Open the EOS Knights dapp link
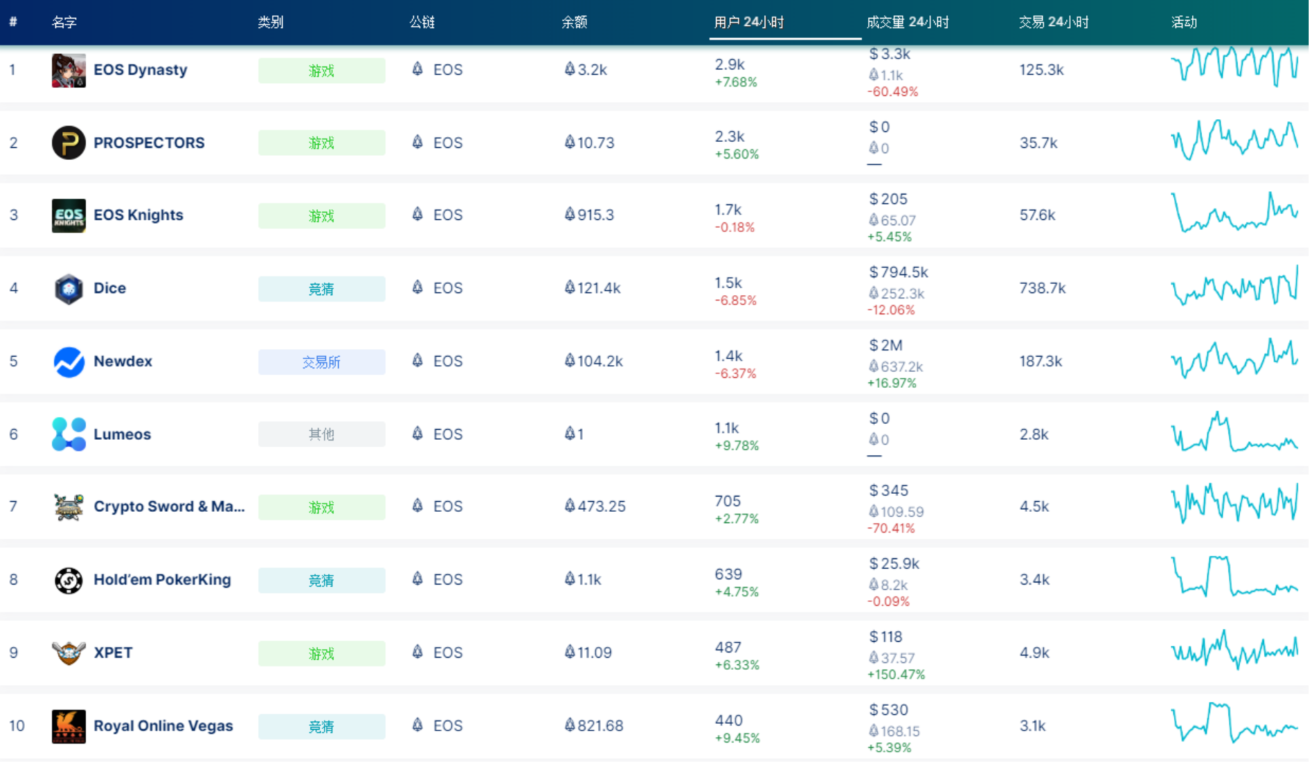Screen dimensions: 1309x768 coord(139,215)
